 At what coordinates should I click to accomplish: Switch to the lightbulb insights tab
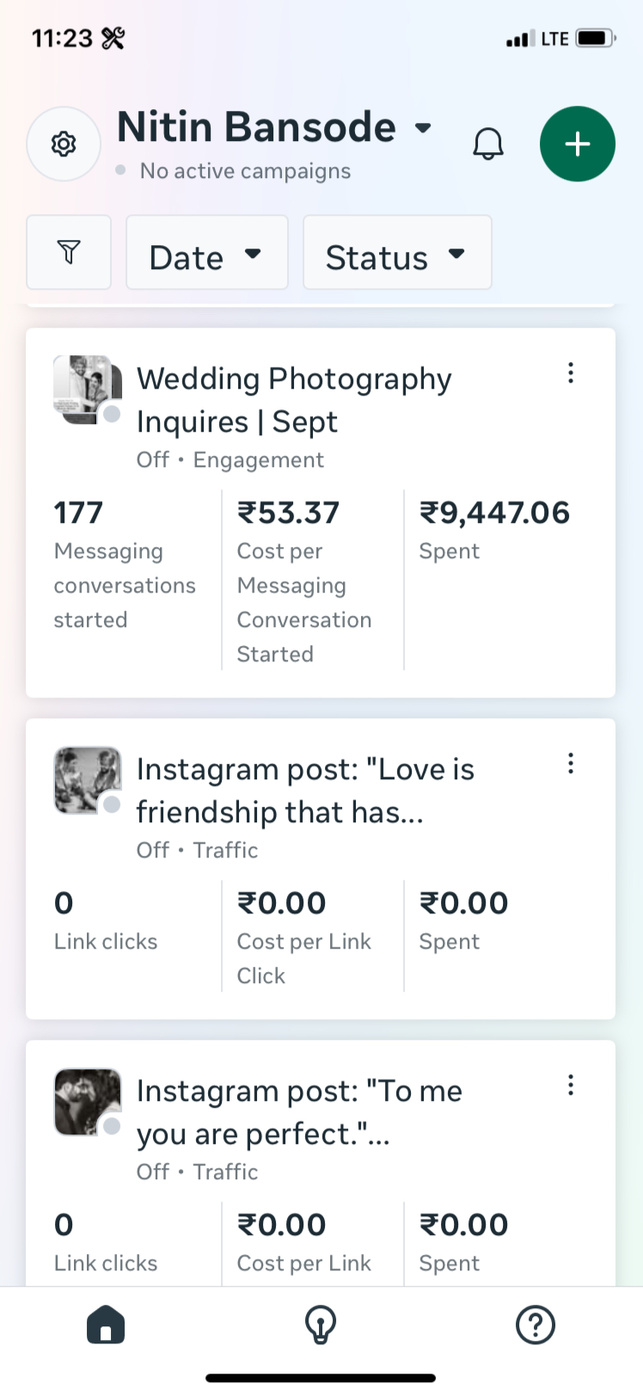(320, 1326)
